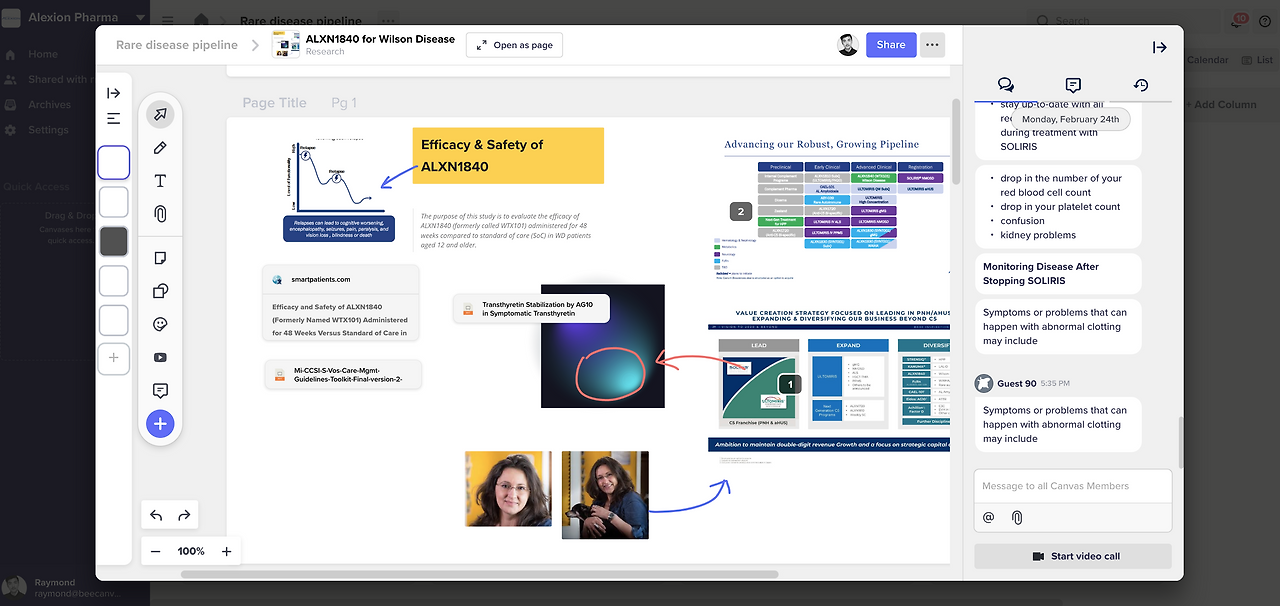The height and width of the screenshot is (606, 1280).
Task: Open Home in the background sidebar
Action: (x=43, y=54)
